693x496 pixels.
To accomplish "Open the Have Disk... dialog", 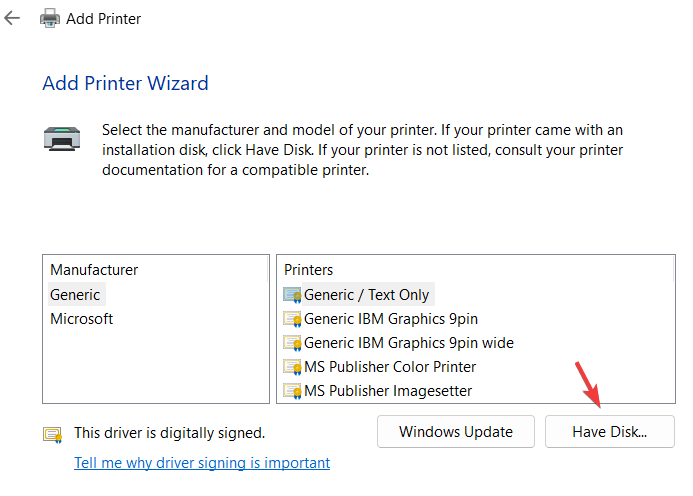I will point(609,431).
